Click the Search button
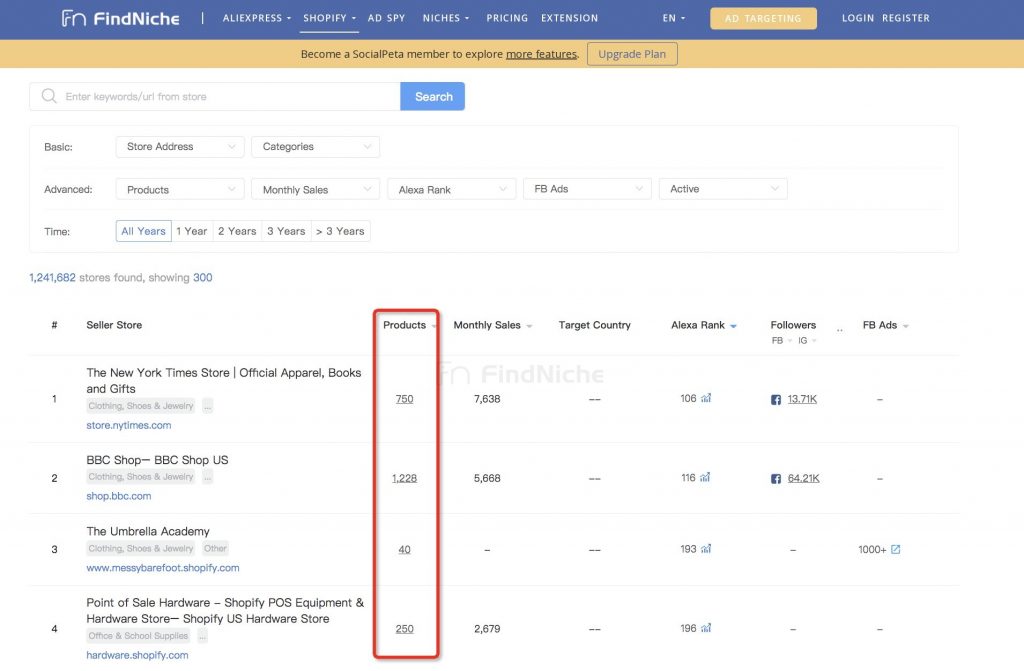Screen dimensions: 1024x671 click(x=432, y=96)
